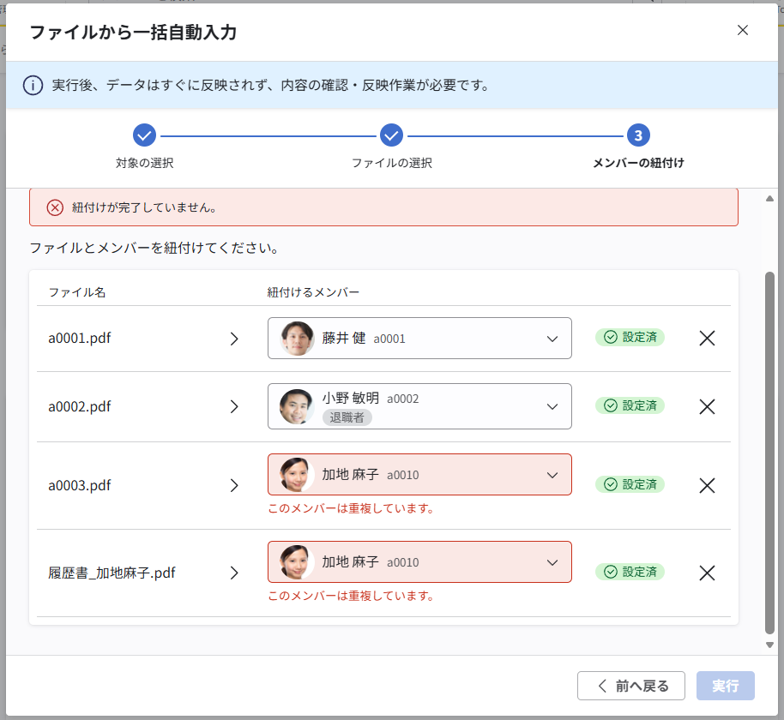Open member dropdown for a0002.pdf (小野 敏明)
Screen dimensions: 784x720
tap(420, 406)
